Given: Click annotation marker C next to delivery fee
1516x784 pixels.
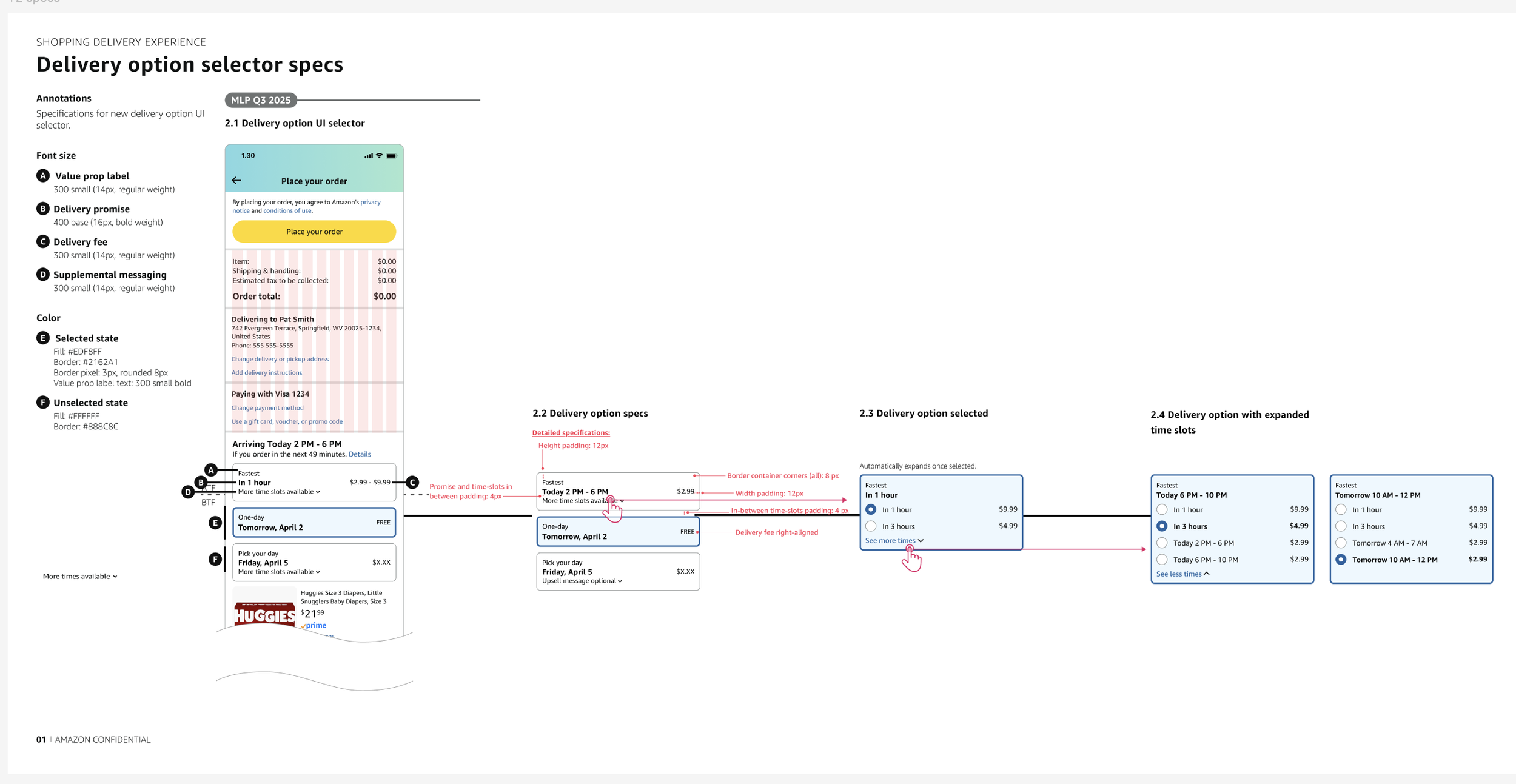Looking at the screenshot, I should (412, 483).
